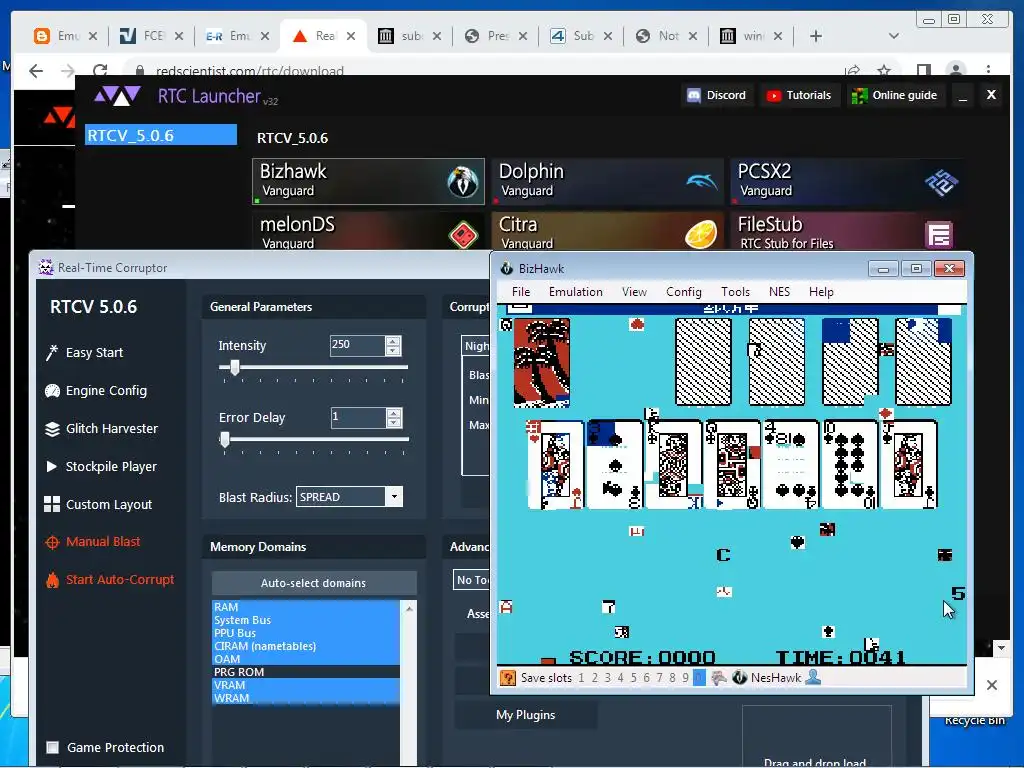Click Start Auto-Corrupt
The image size is (1024, 768).
(x=110, y=579)
